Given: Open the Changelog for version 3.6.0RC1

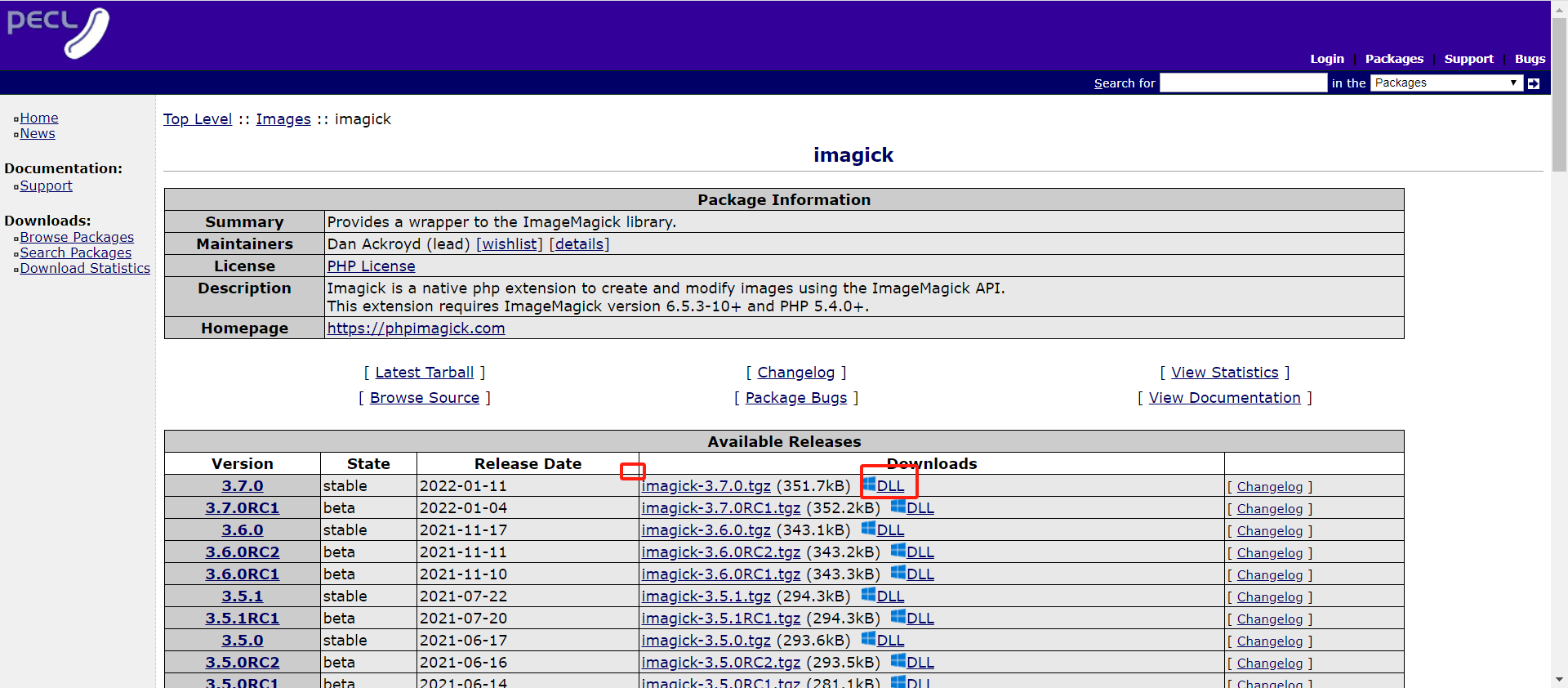Looking at the screenshot, I should 1270,575.
